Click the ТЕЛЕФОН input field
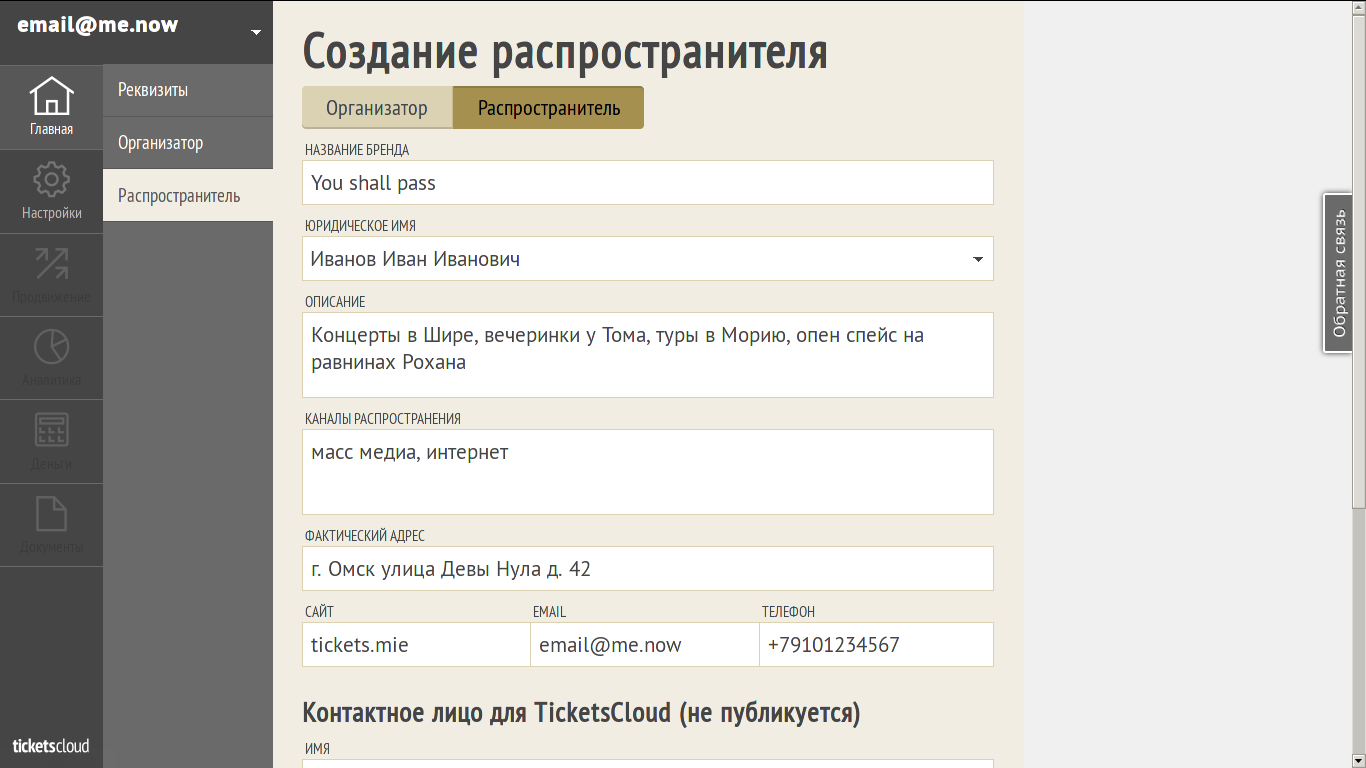The height and width of the screenshot is (768, 1366). pos(876,644)
